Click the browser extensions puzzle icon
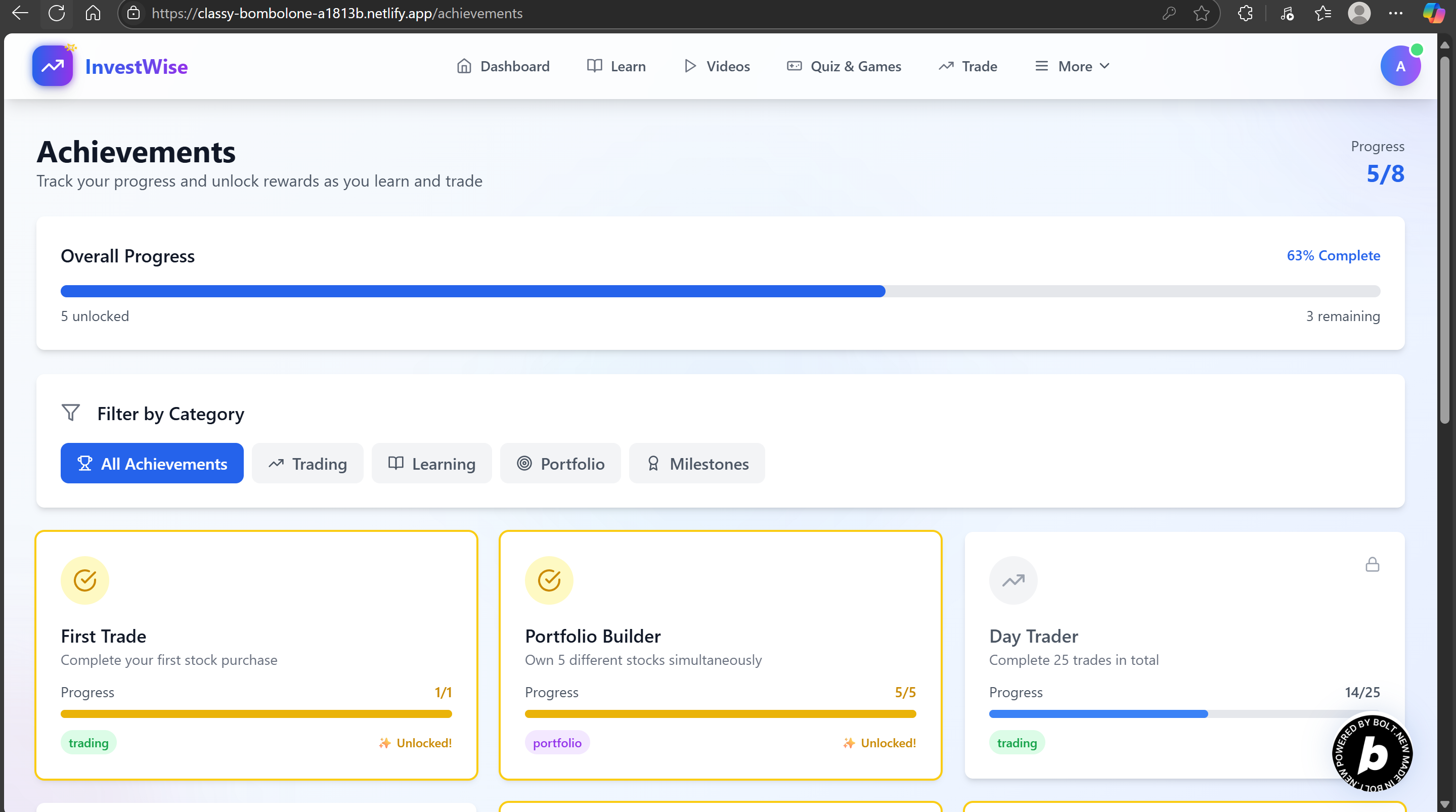This screenshot has width=1456, height=812. (1245, 13)
